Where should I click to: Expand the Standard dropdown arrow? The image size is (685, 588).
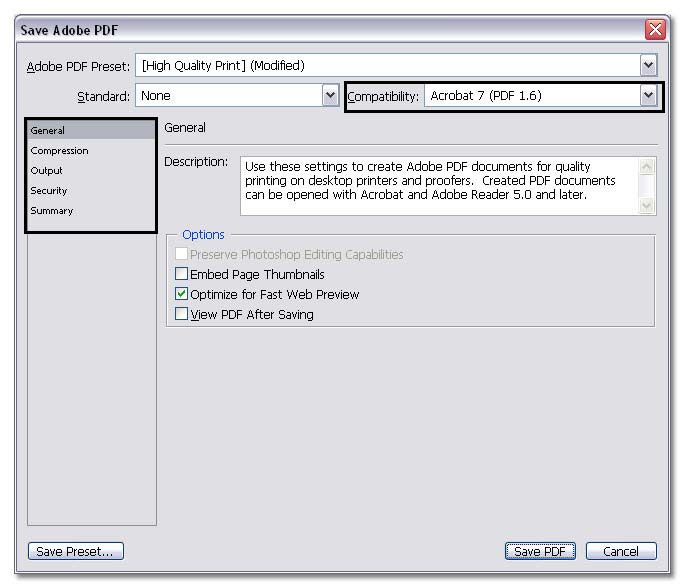[x=330, y=95]
